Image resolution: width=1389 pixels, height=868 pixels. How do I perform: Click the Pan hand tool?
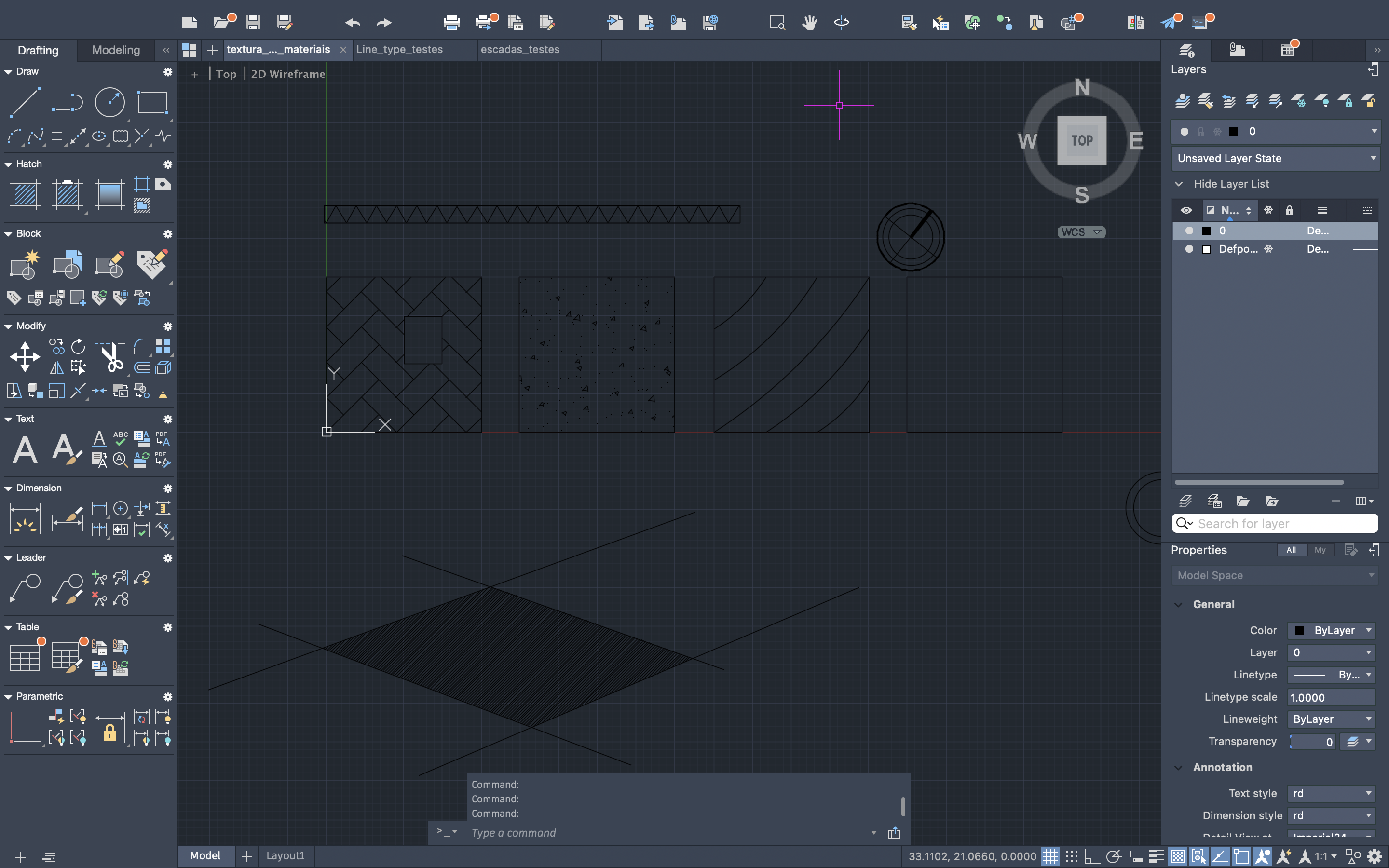(809, 22)
